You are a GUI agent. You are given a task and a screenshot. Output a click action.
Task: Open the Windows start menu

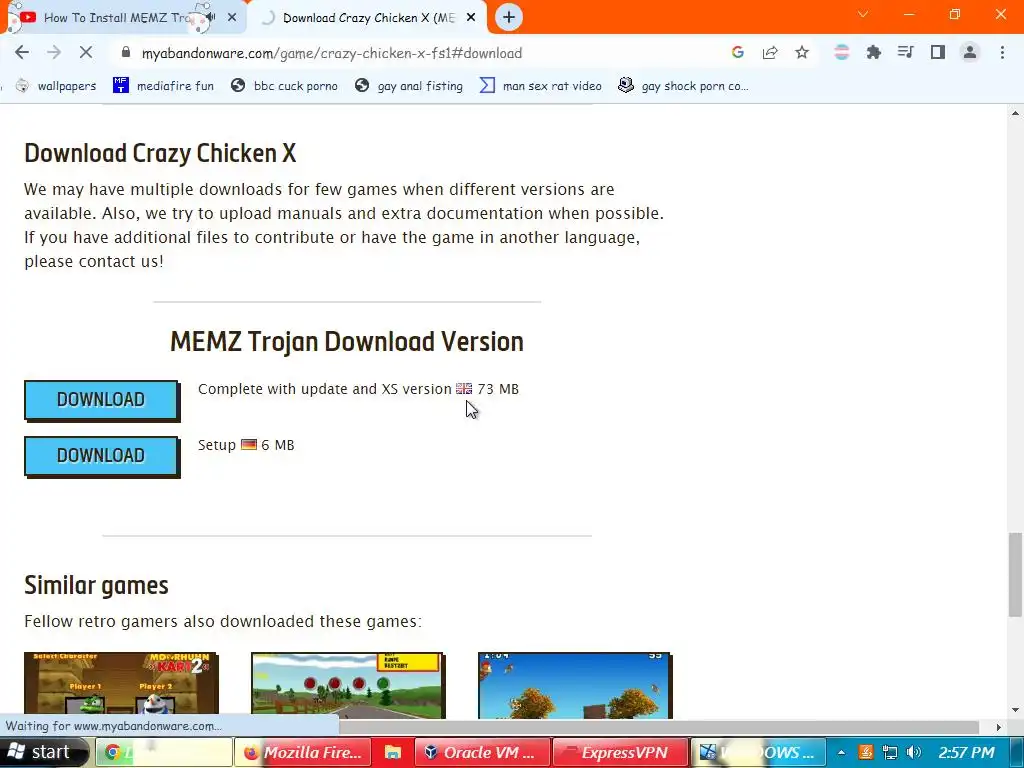(42, 752)
